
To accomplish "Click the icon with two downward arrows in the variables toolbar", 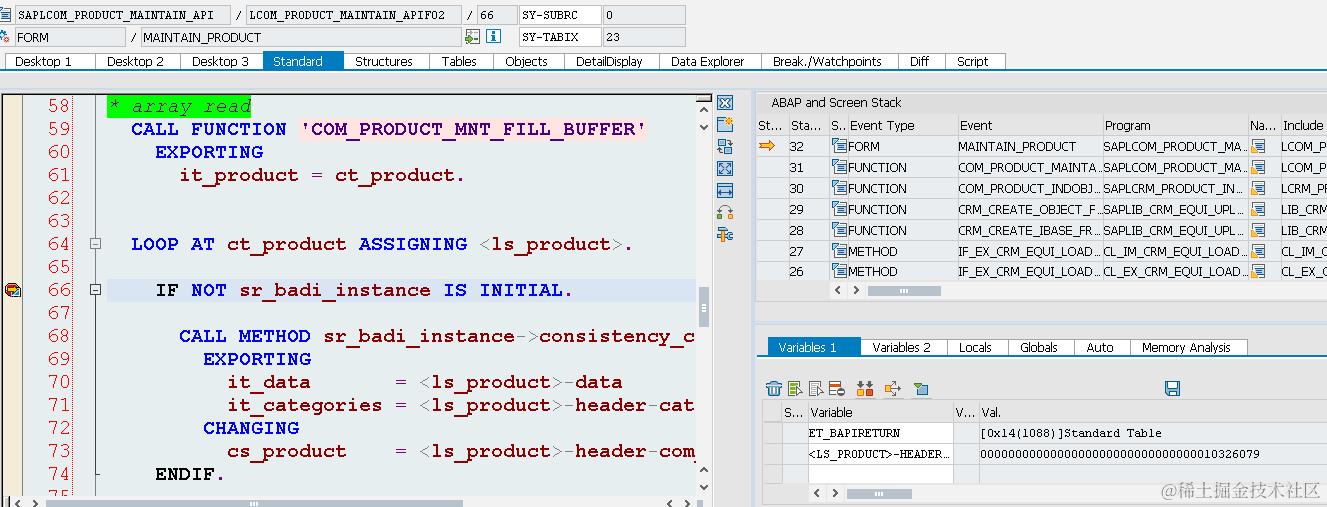I will point(865,388).
